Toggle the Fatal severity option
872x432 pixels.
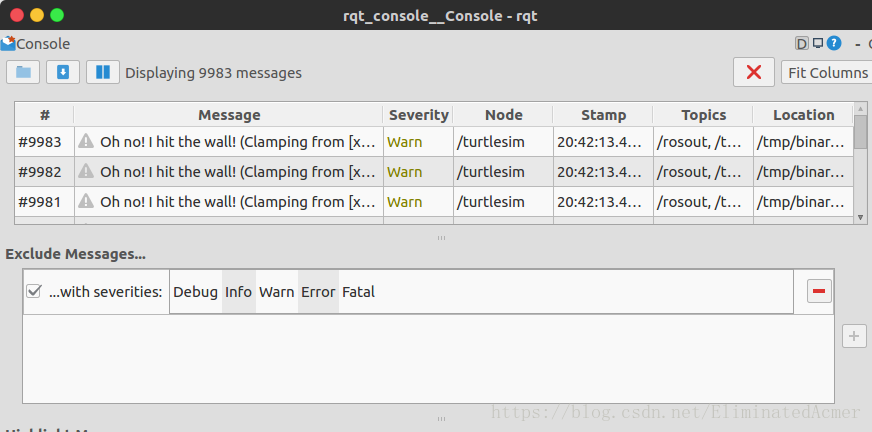(358, 292)
